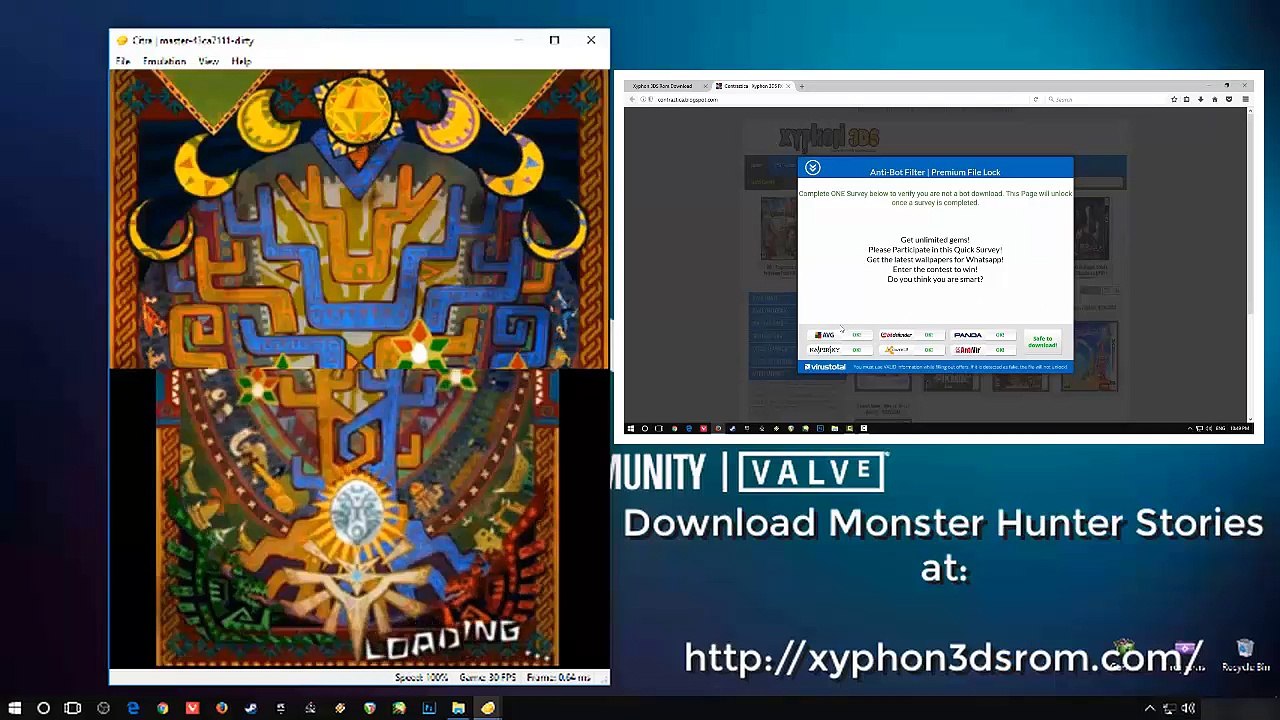Click the 'Anti-Bot Filter | Premium File Lock' heading
Viewport: 1280px width, 720px height.
pos(935,172)
